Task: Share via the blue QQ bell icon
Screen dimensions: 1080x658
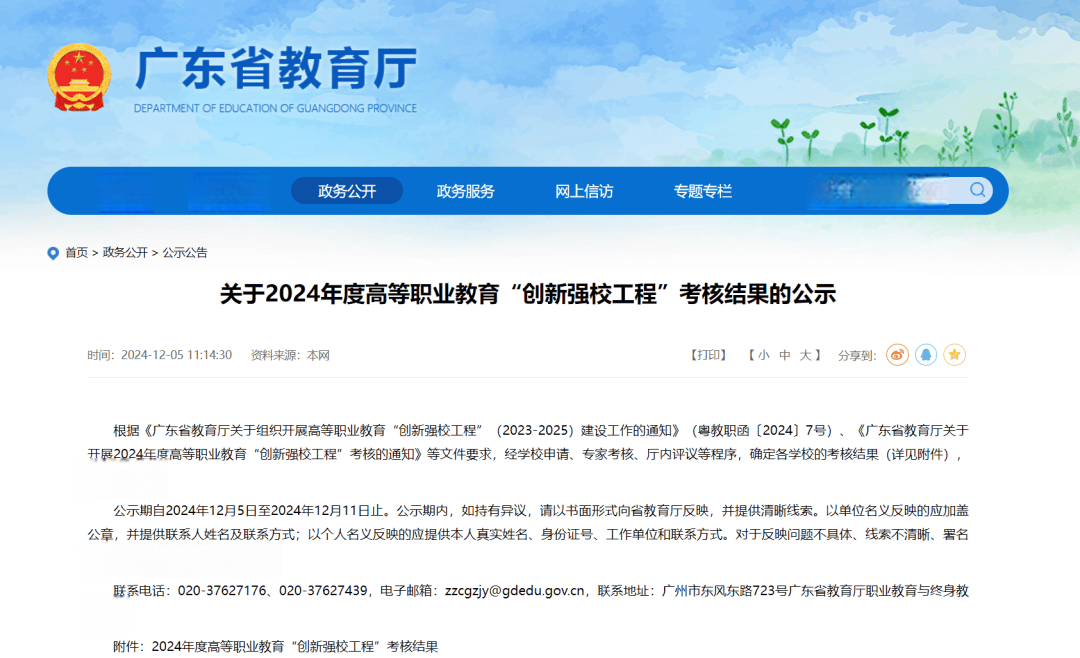Action: 926,355
